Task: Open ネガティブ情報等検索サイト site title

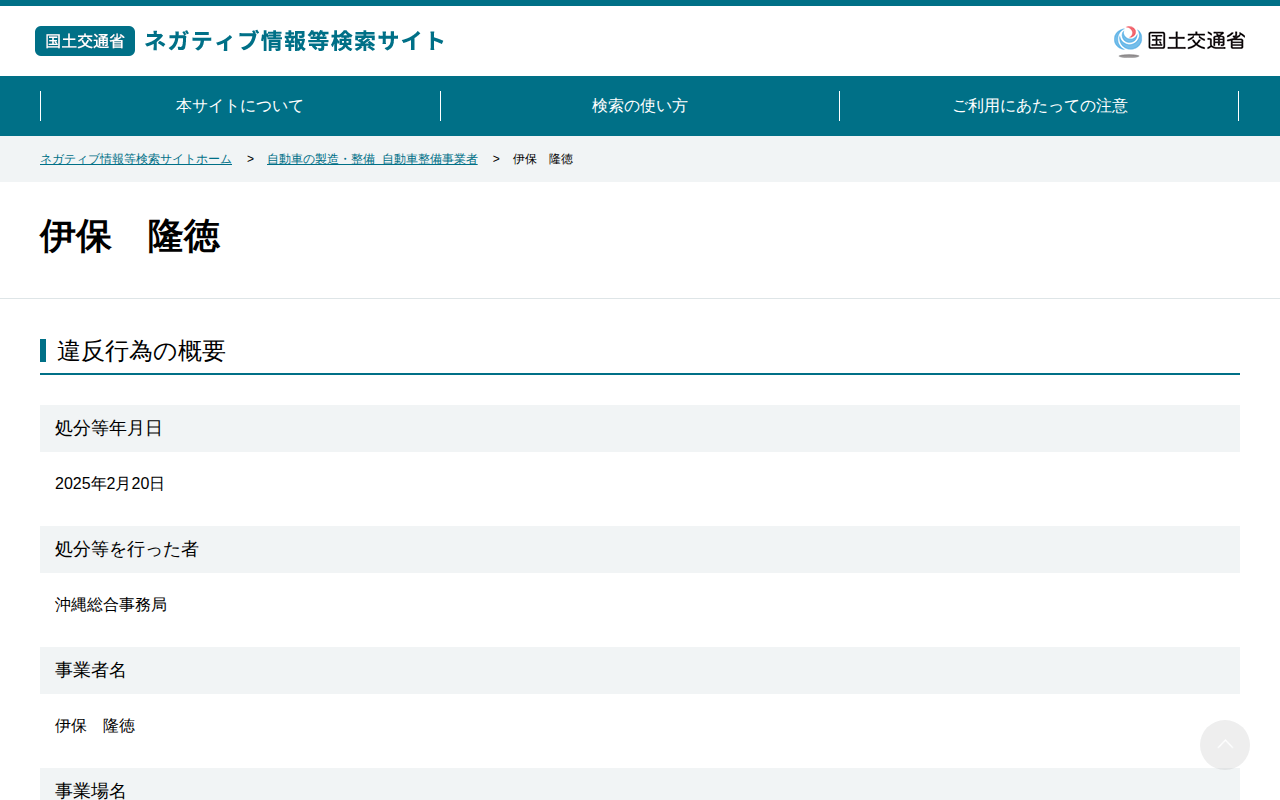Action: pyautogui.click(x=295, y=41)
